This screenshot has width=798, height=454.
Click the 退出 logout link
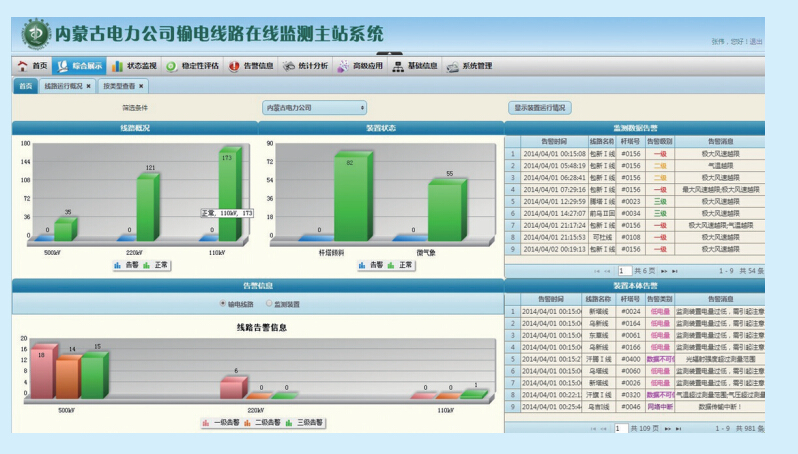point(756,42)
